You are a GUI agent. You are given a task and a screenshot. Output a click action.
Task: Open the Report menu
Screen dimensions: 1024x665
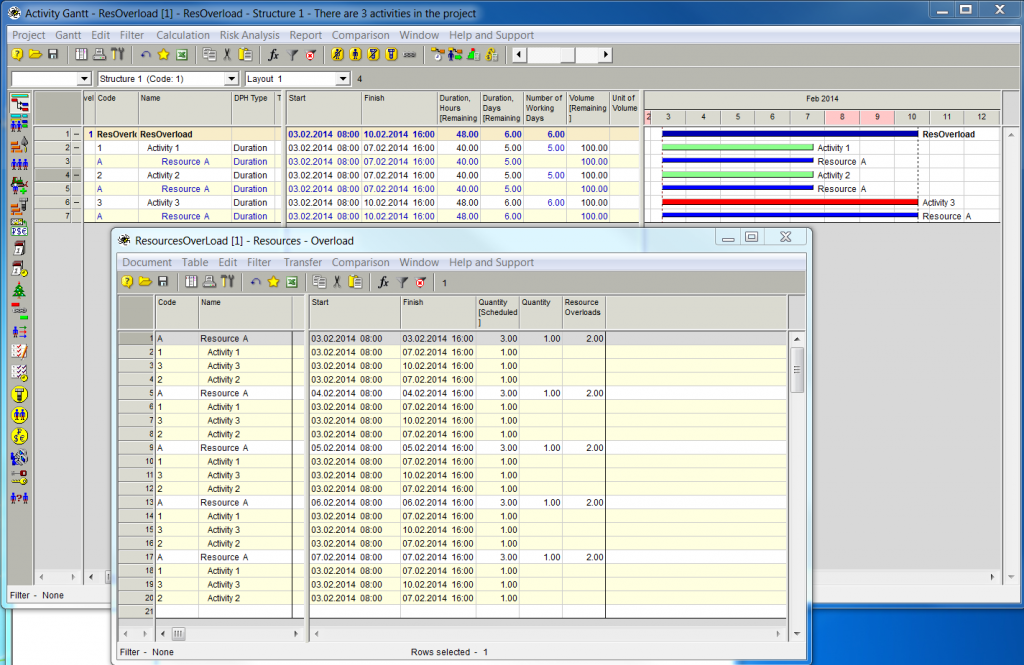pyautogui.click(x=306, y=35)
